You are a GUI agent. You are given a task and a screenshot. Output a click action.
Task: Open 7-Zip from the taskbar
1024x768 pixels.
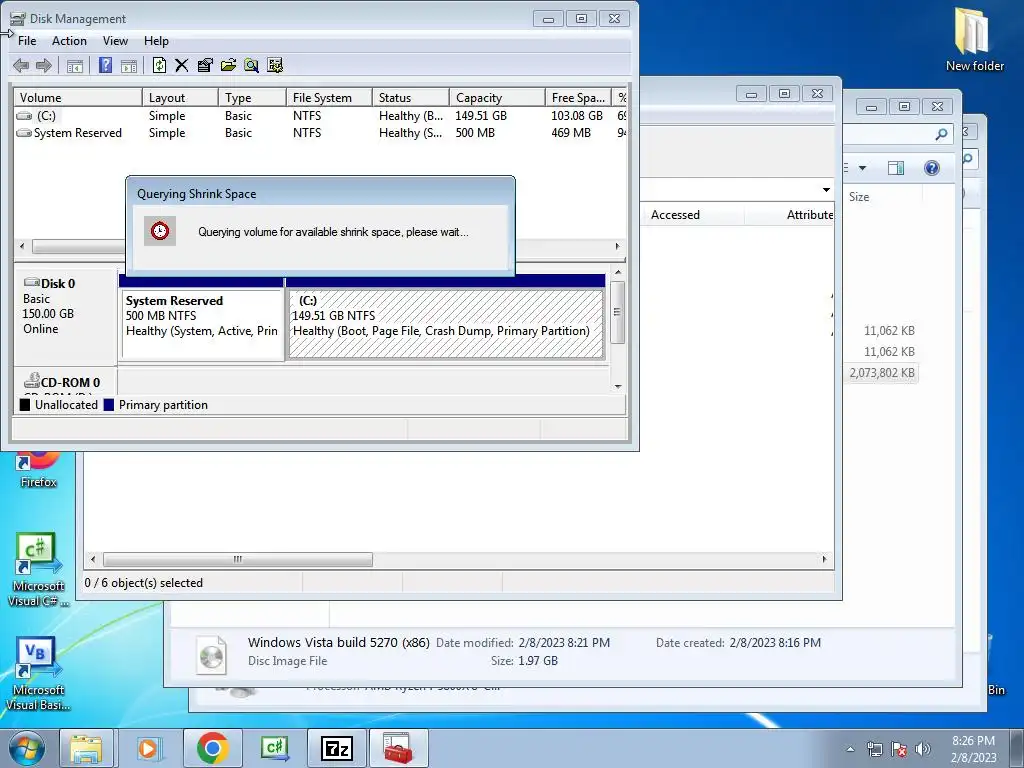336,748
